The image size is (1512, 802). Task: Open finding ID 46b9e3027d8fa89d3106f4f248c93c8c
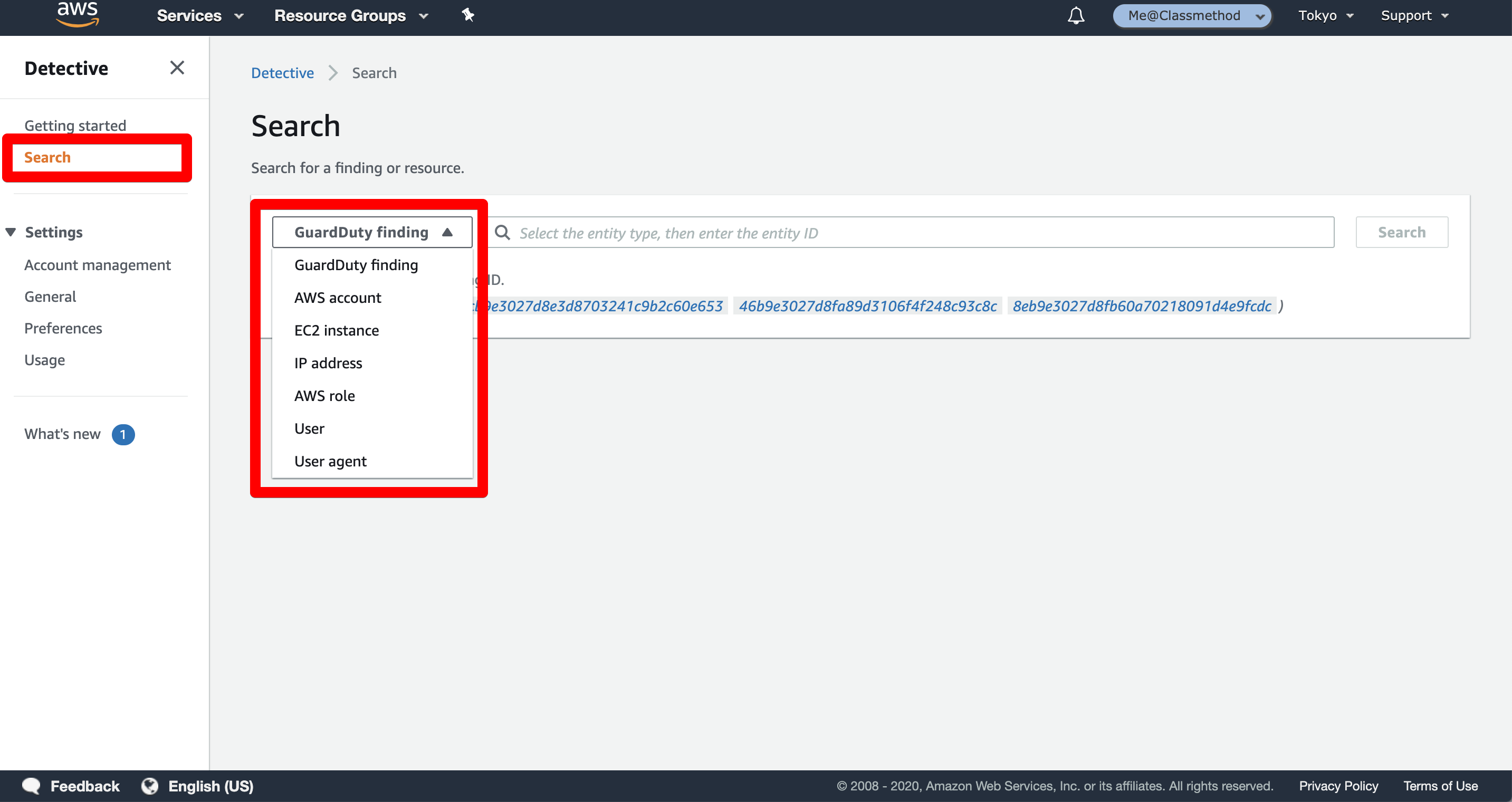(x=867, y=306)
